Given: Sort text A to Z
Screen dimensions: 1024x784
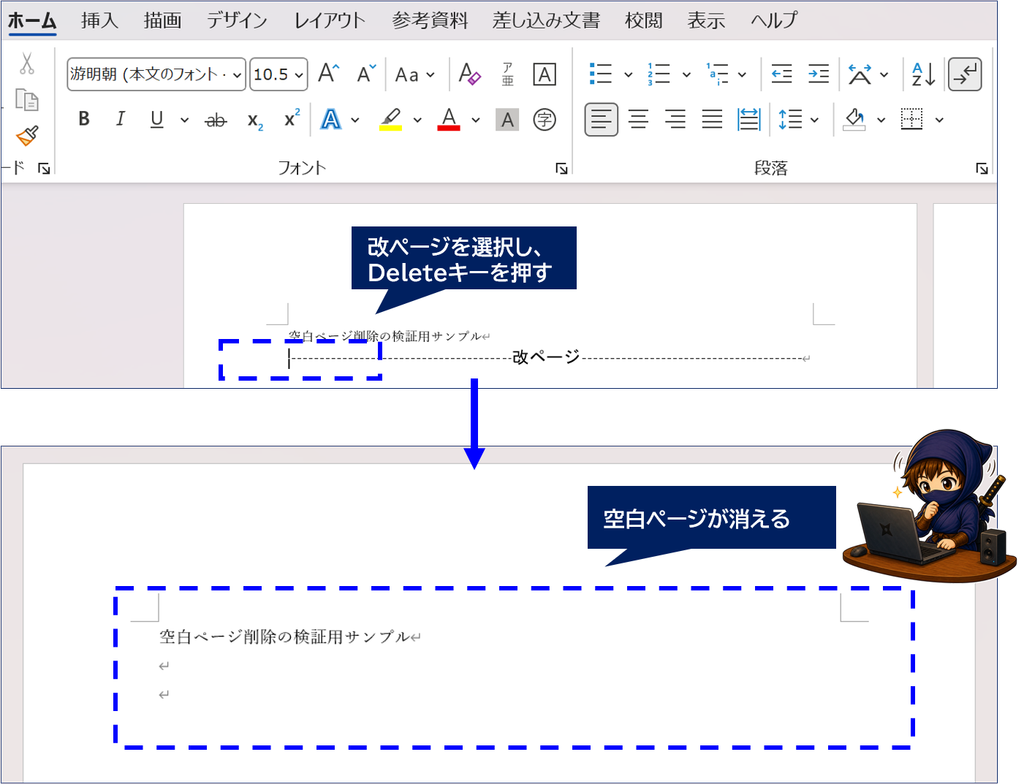Looking at the screenshot, I should [x=923, y=74].
